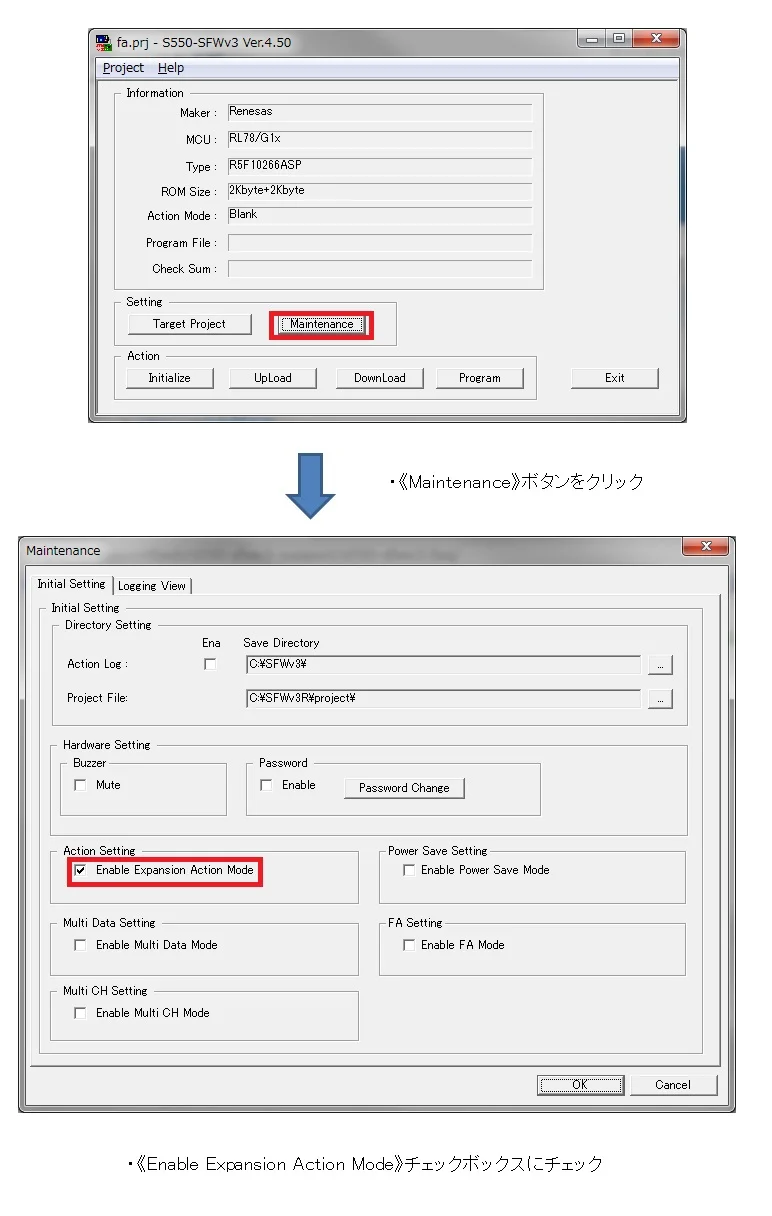Viewport: 772px width, 1216px height.
Task: Open the Project menu
Action: [x=123, y=68]
